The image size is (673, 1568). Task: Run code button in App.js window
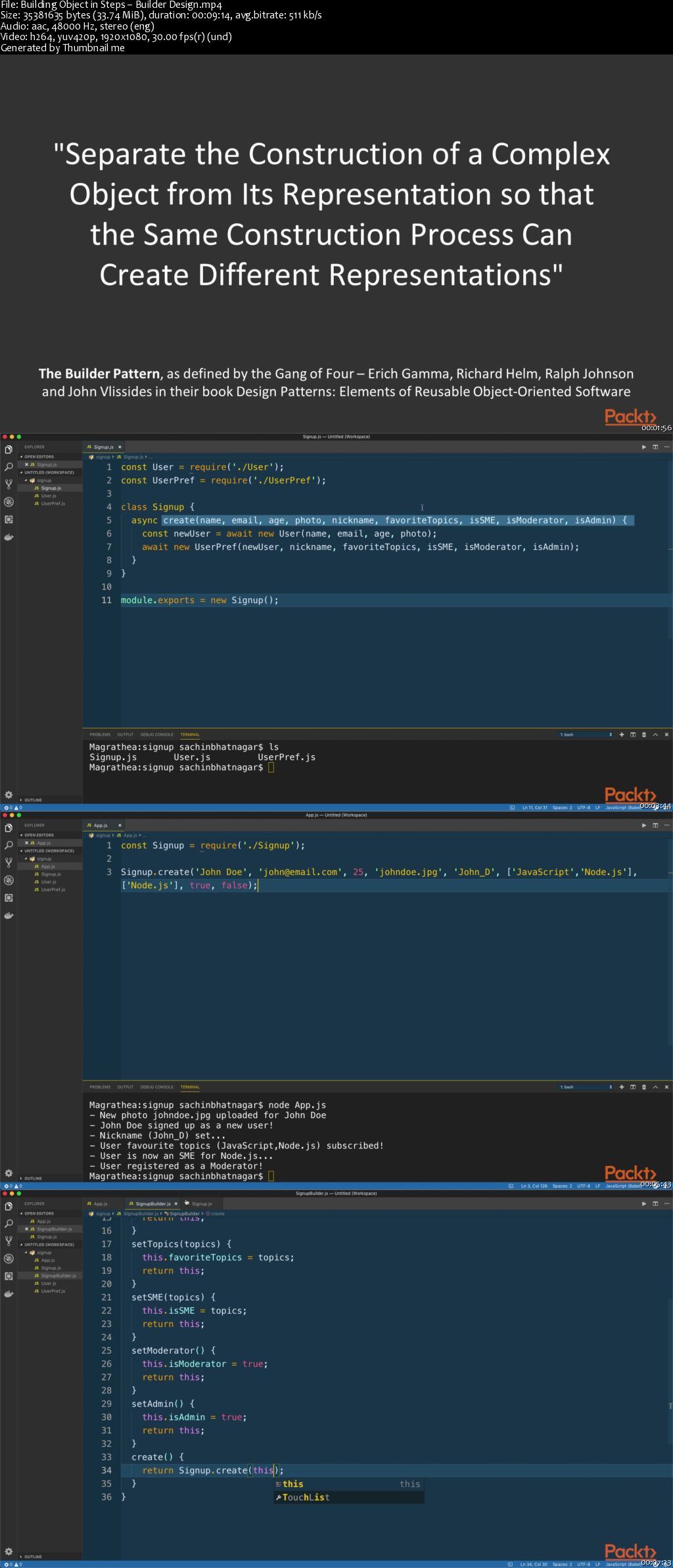[x=644, y=825]
